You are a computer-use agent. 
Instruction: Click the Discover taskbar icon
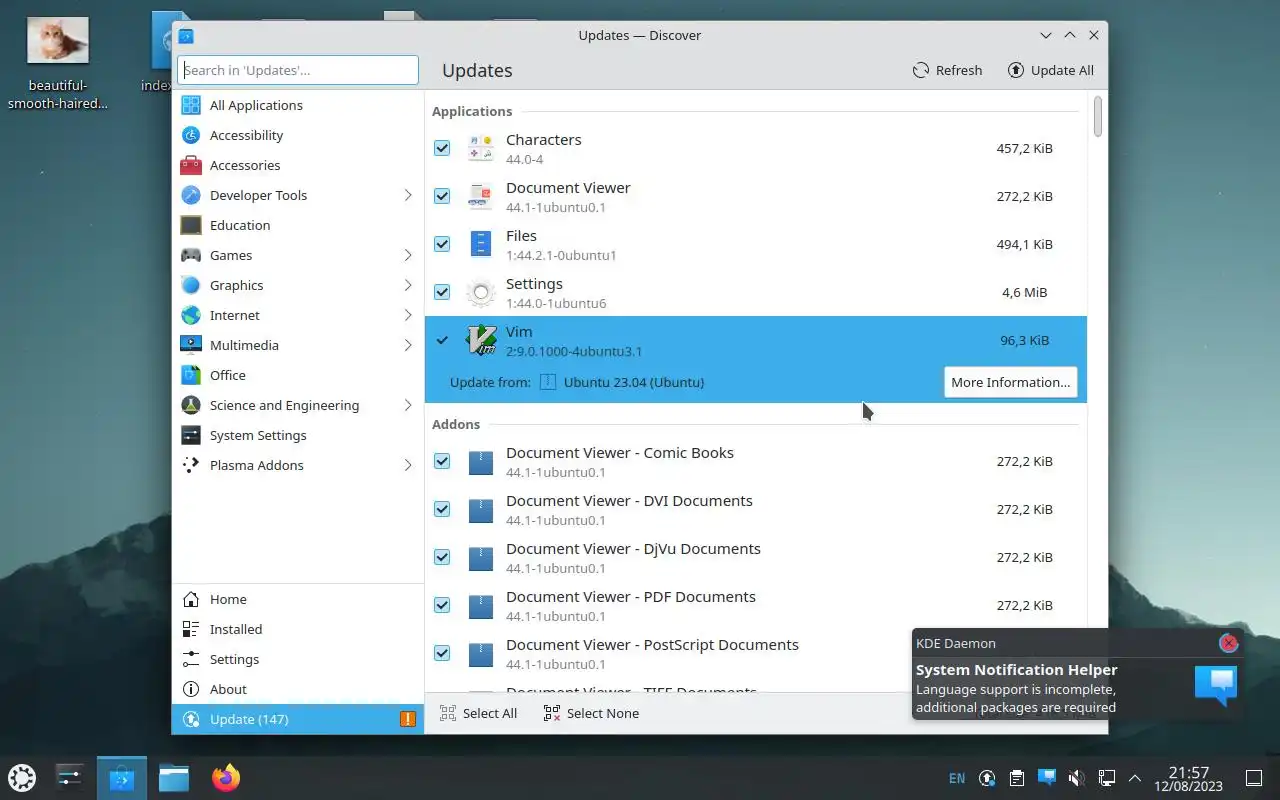tap(122, 777)
